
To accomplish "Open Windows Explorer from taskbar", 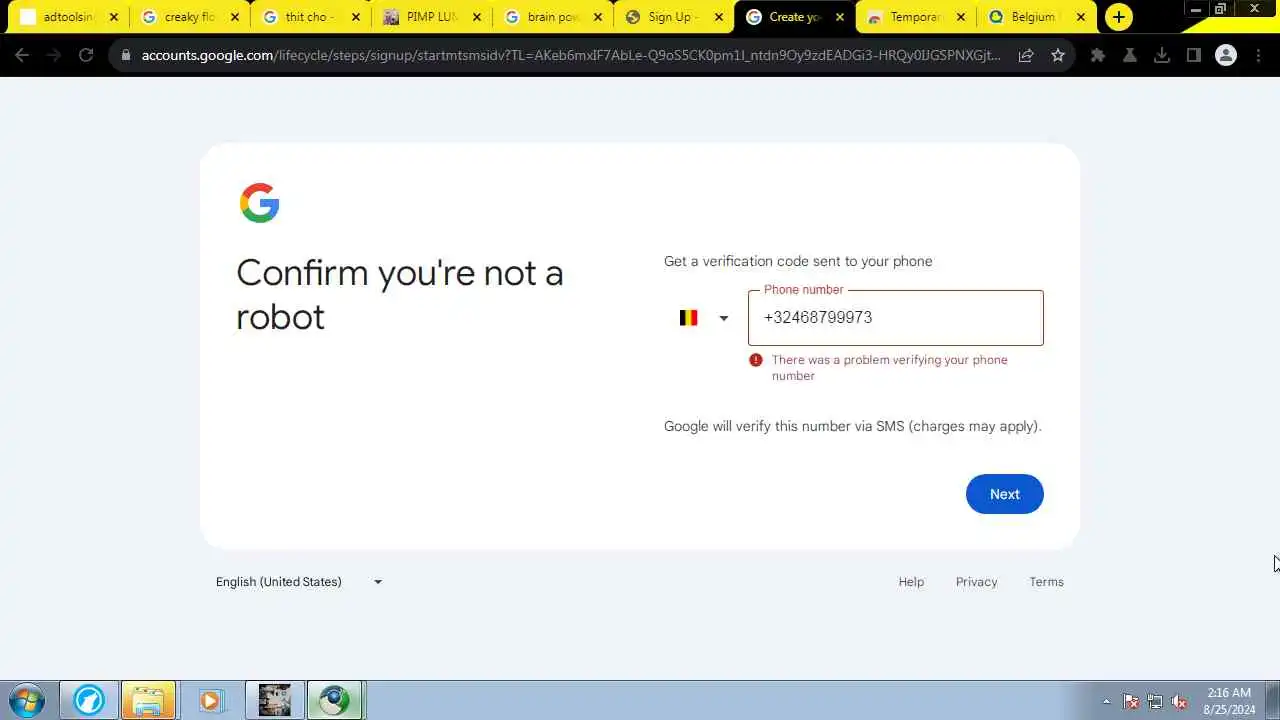I will [x=148, y=700].
